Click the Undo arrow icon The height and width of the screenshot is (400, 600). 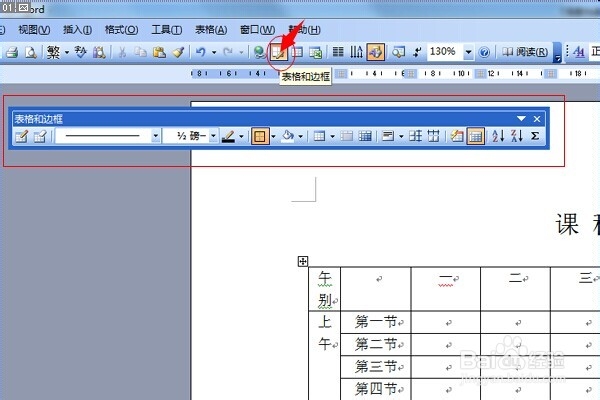(x=201, y=52)
